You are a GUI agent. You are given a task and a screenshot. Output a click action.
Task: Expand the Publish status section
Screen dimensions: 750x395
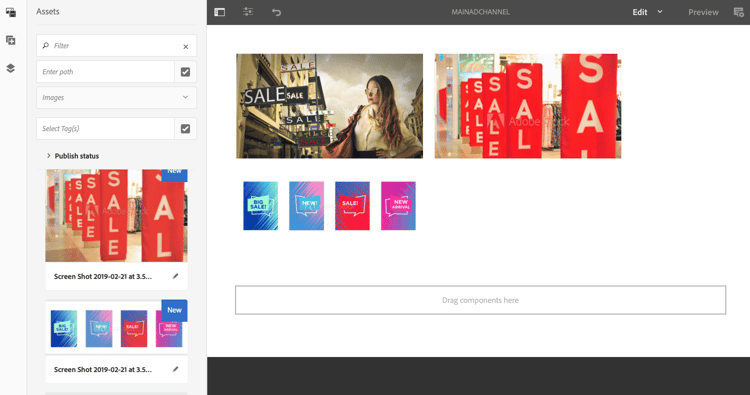(x=73, y=156)
